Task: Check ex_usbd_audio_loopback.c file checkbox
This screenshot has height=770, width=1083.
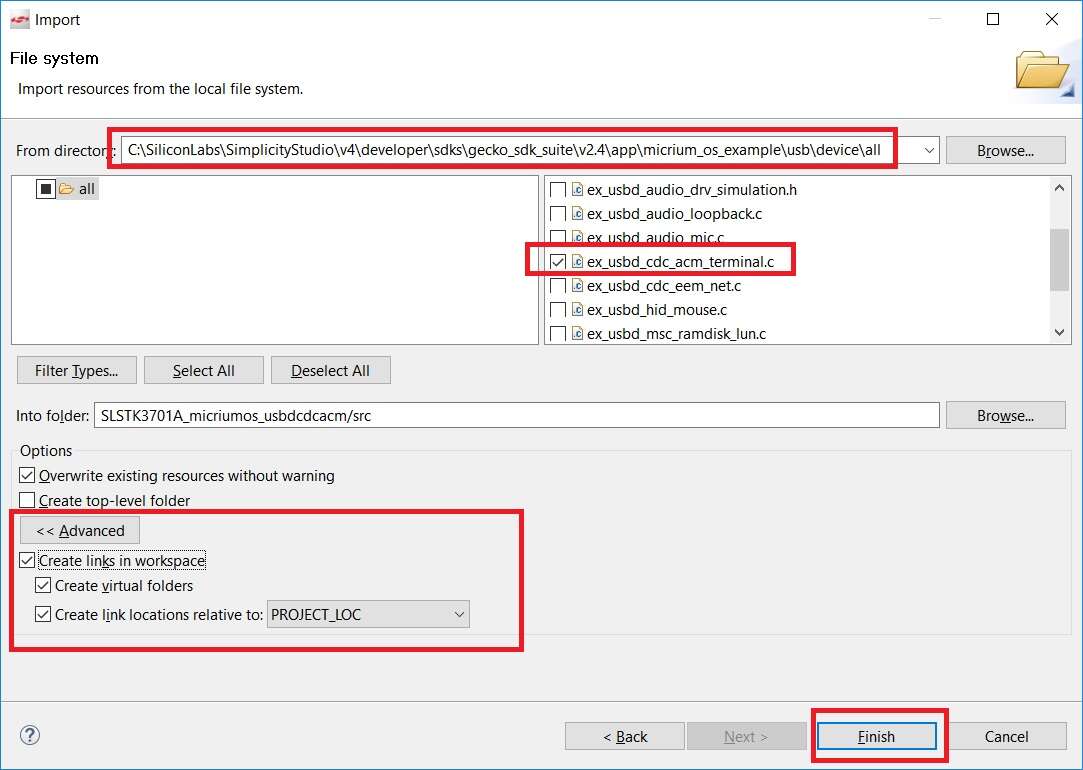Action: click(557, 214)
